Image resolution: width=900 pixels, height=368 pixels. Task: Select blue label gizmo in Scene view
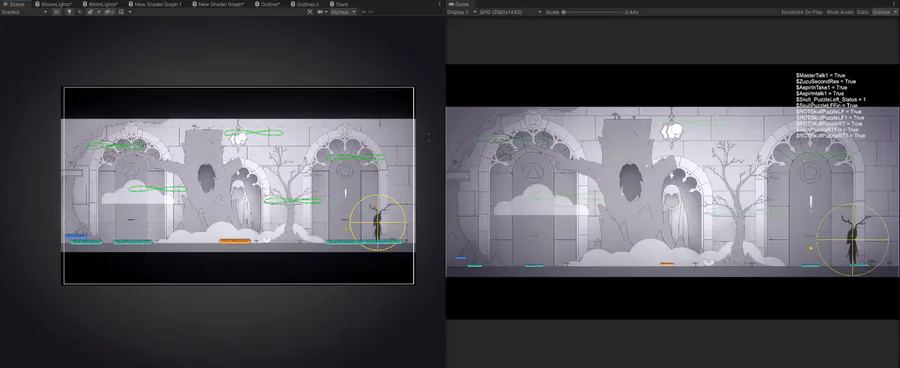[x=76, y=236]
